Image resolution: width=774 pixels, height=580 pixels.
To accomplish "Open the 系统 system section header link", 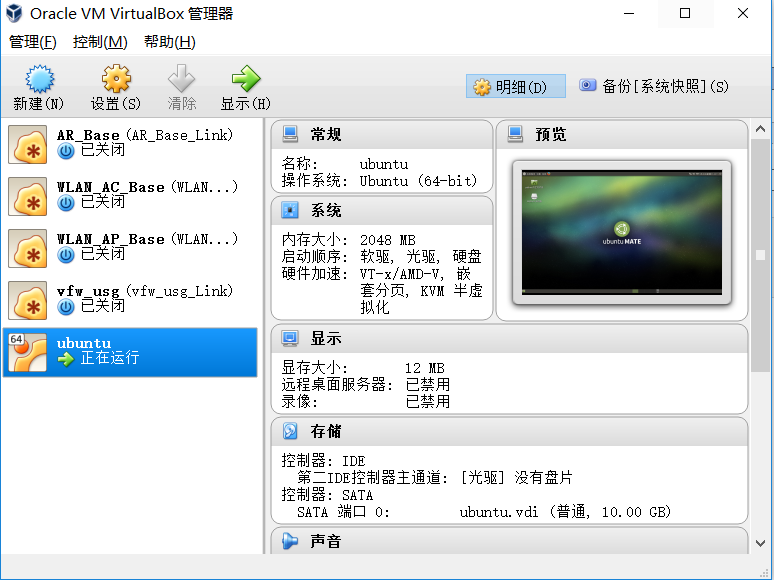I will [x=326, y=210].
